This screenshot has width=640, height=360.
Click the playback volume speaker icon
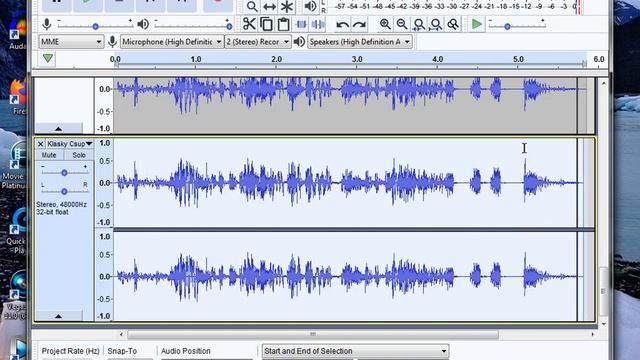143,24
